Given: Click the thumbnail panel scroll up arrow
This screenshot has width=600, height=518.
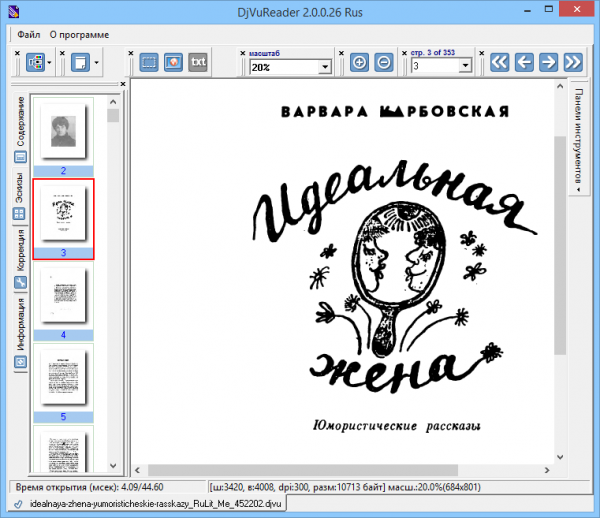Looking at the screenshot, I should [113, 102].
